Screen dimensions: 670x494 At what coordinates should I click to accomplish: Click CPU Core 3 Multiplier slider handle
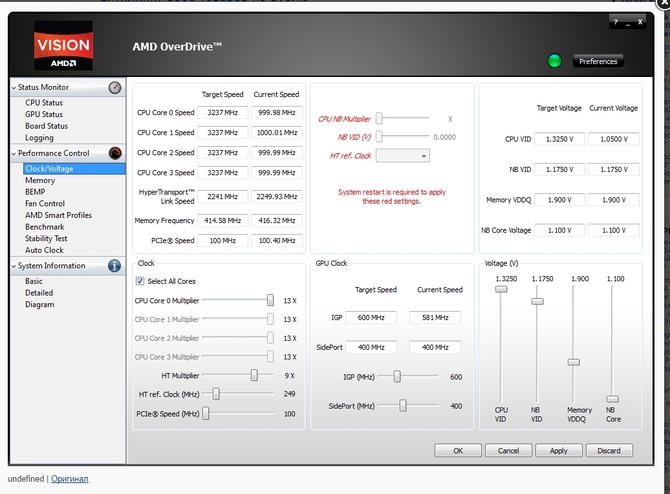270,356
